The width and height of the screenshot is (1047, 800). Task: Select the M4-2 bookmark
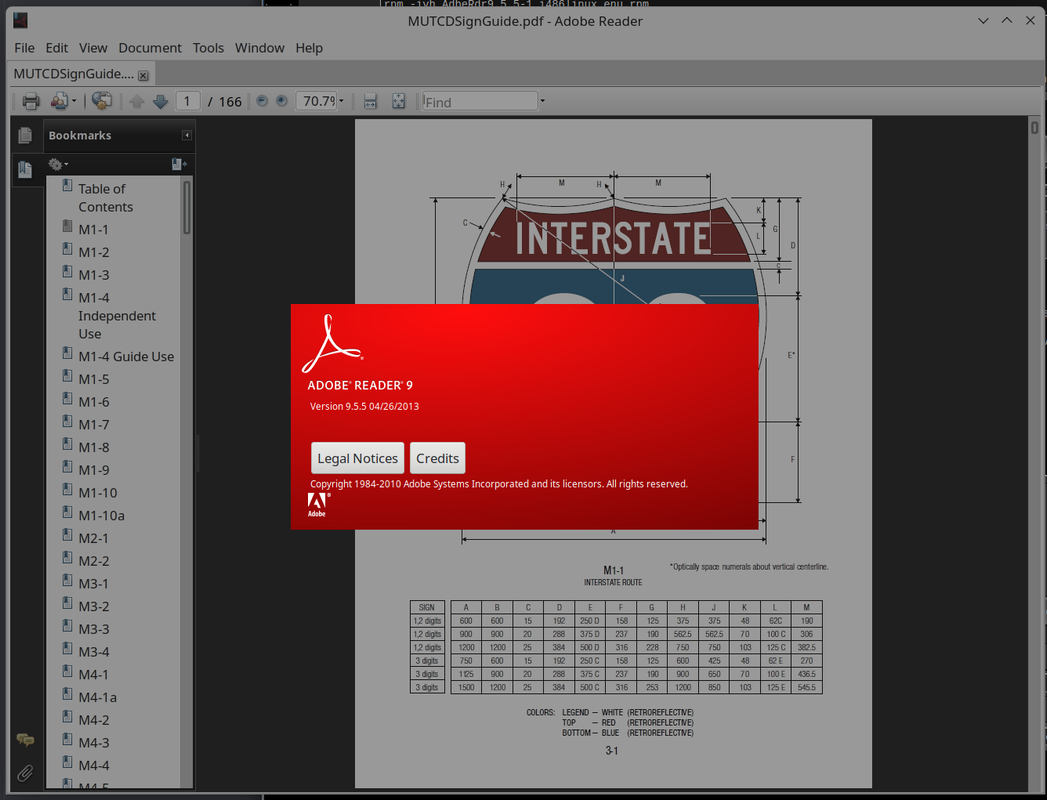coord(93,720)
